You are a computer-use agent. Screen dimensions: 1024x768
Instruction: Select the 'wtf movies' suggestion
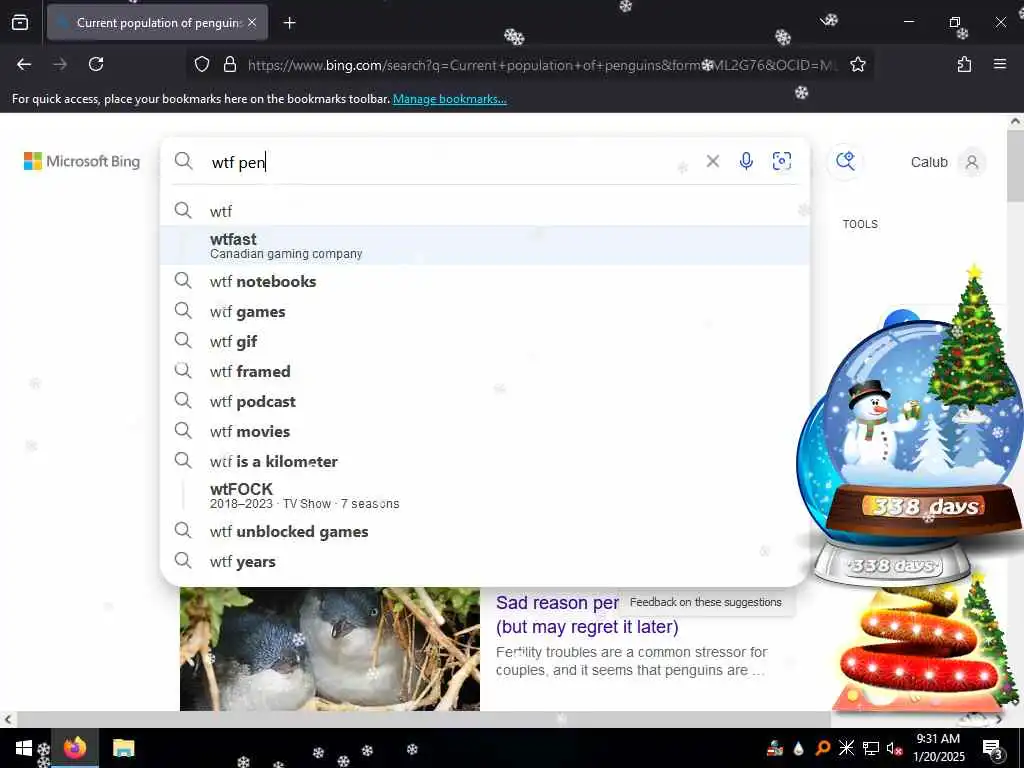click(485, 432)
